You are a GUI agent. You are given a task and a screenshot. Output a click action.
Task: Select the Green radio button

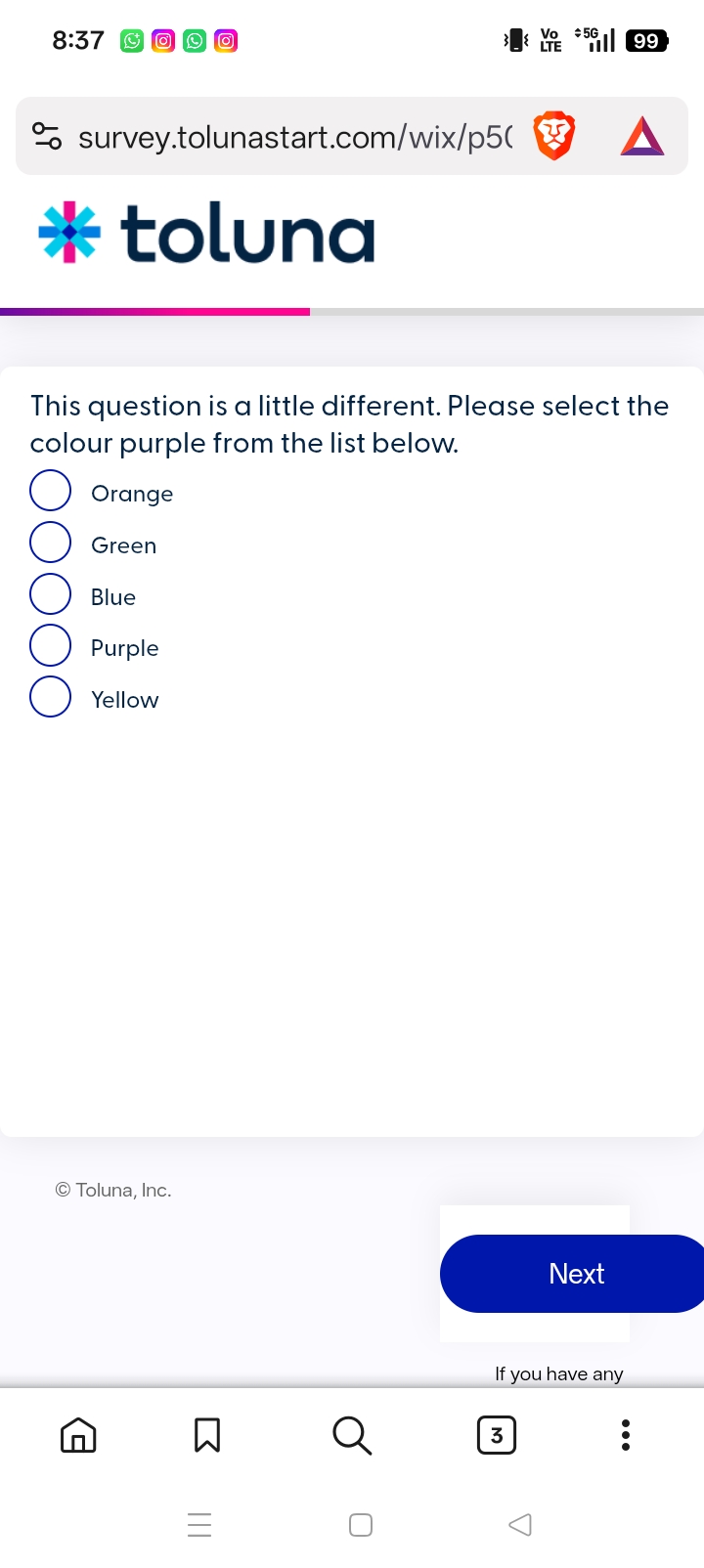[x=51, y=543]
